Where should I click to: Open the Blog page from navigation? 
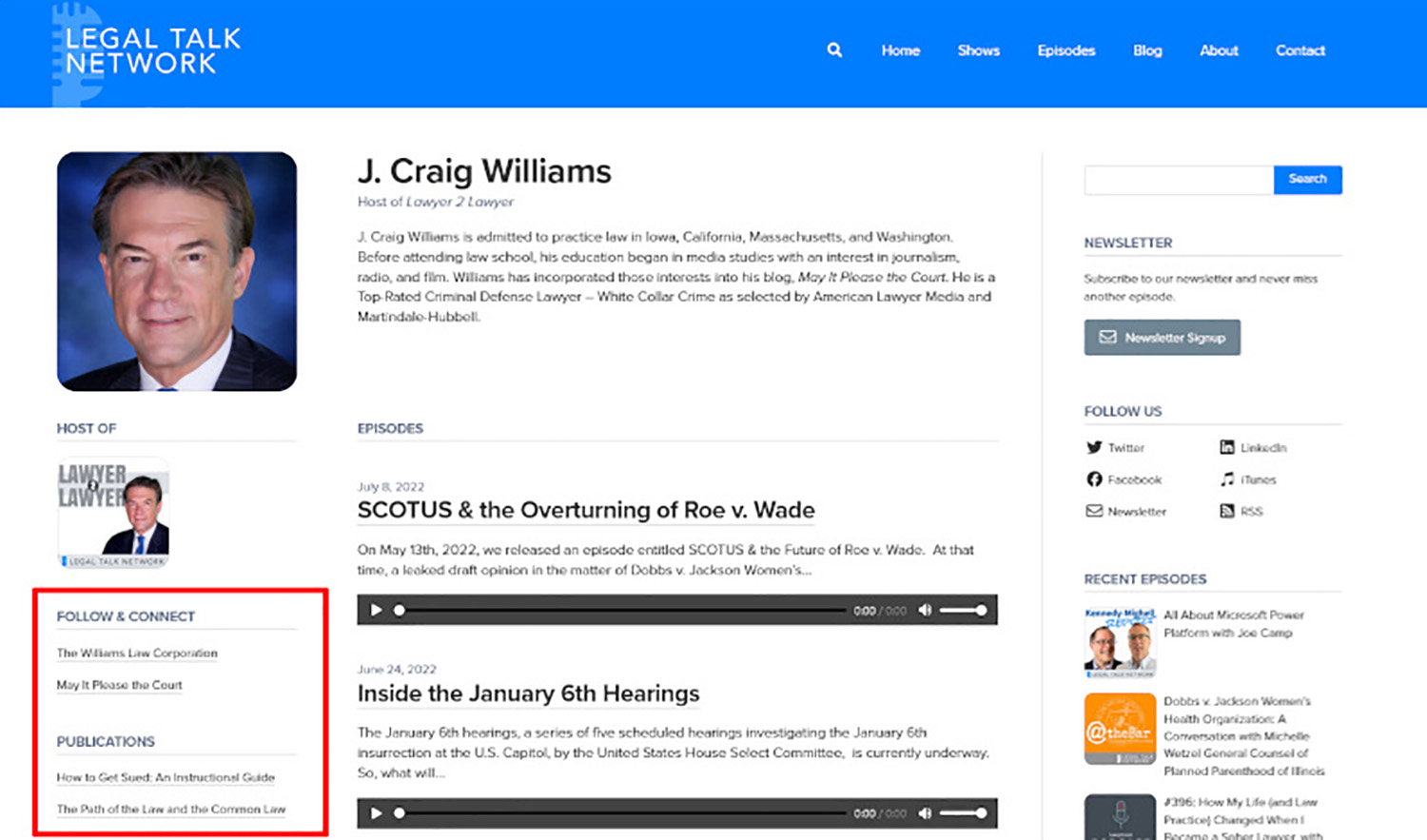[x=1147, y=50]
